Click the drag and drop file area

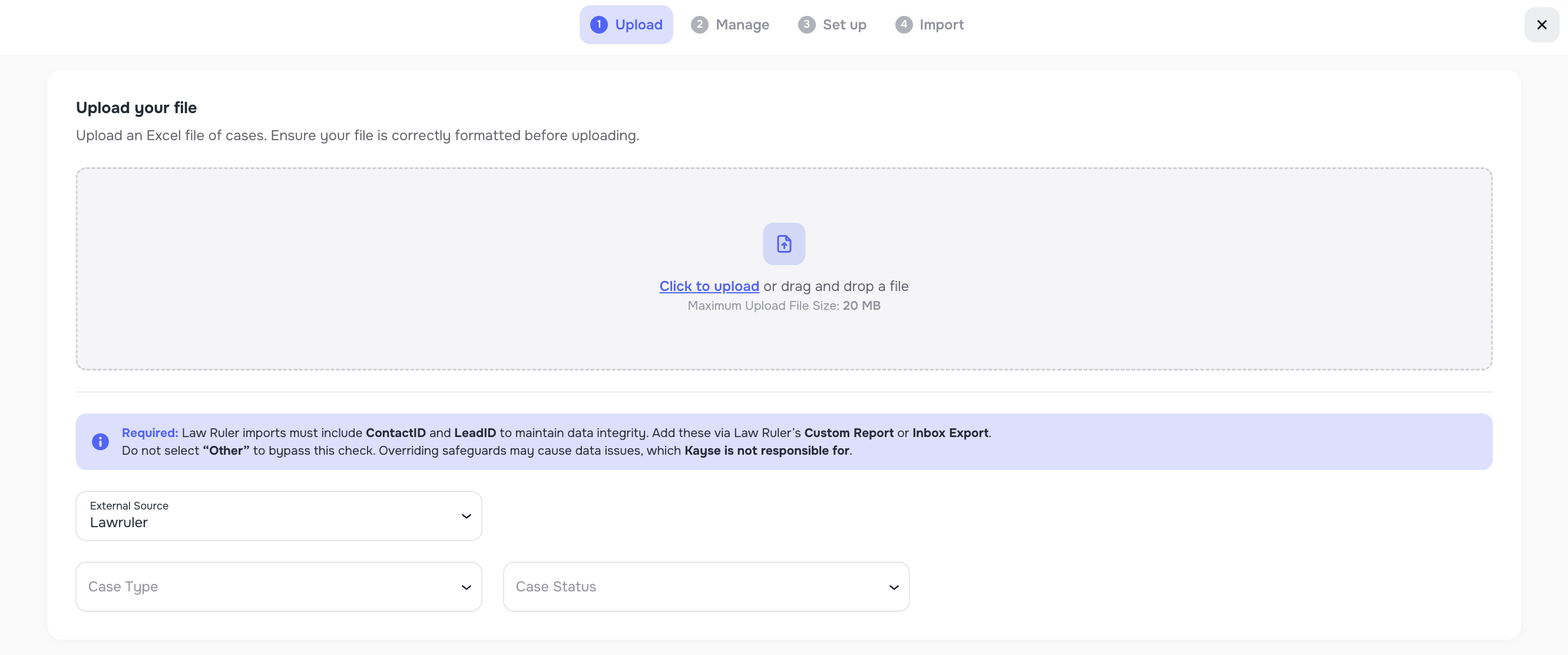[x=783, y=270]
